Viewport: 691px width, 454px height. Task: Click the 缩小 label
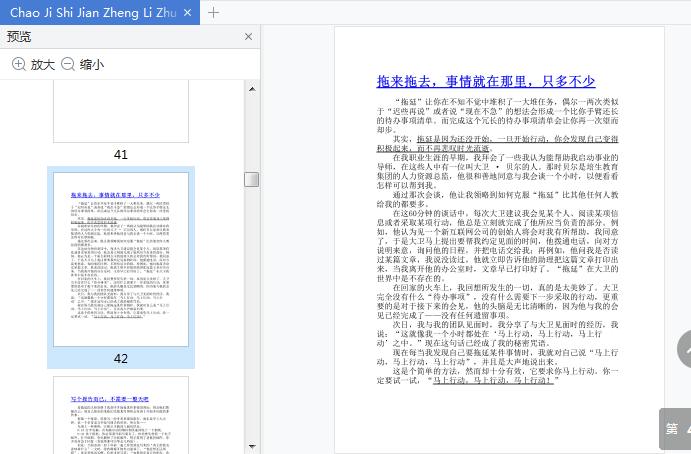coord(92,65)
